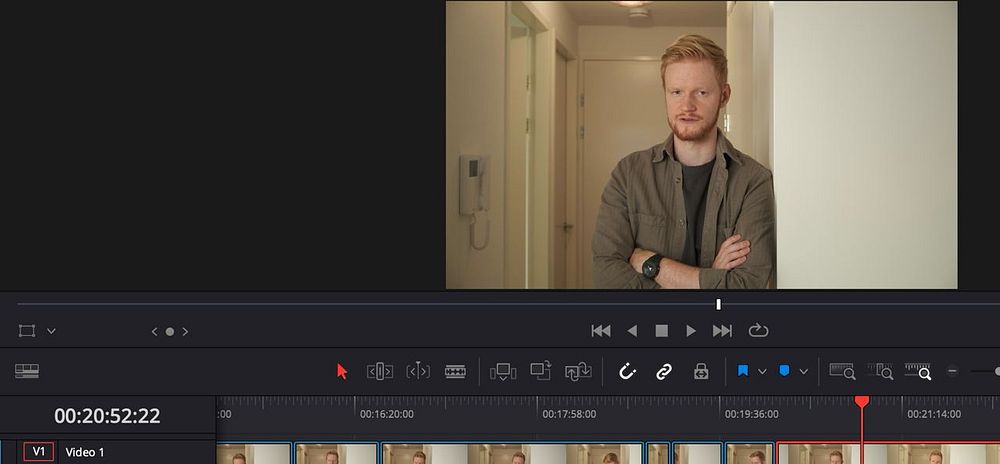Screen dimensions: 1000x464
Task: Click the viewer scrubber bar handle
Action: [x=718, y=304]
